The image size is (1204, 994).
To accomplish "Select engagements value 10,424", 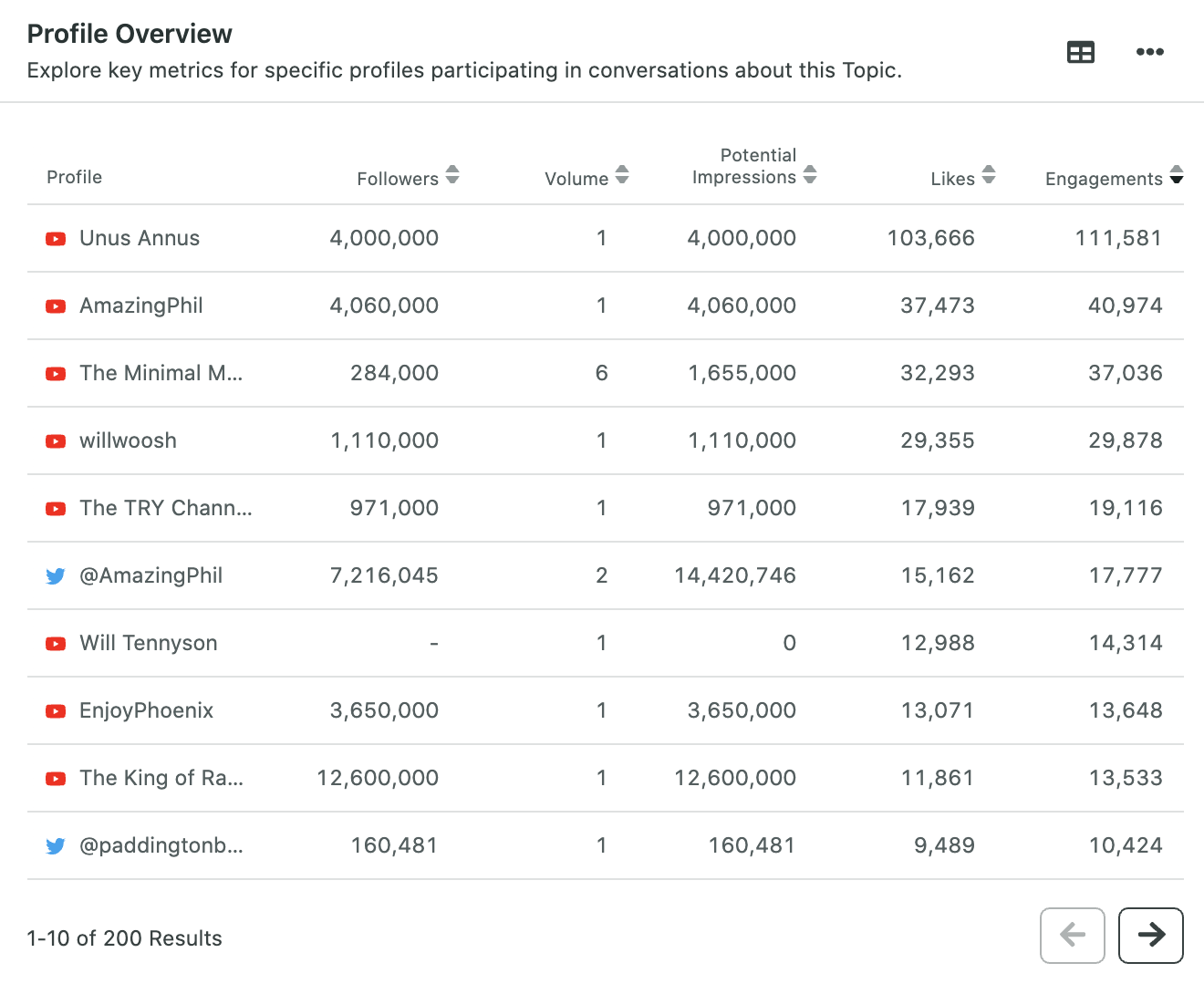I will pos(1126,845).
